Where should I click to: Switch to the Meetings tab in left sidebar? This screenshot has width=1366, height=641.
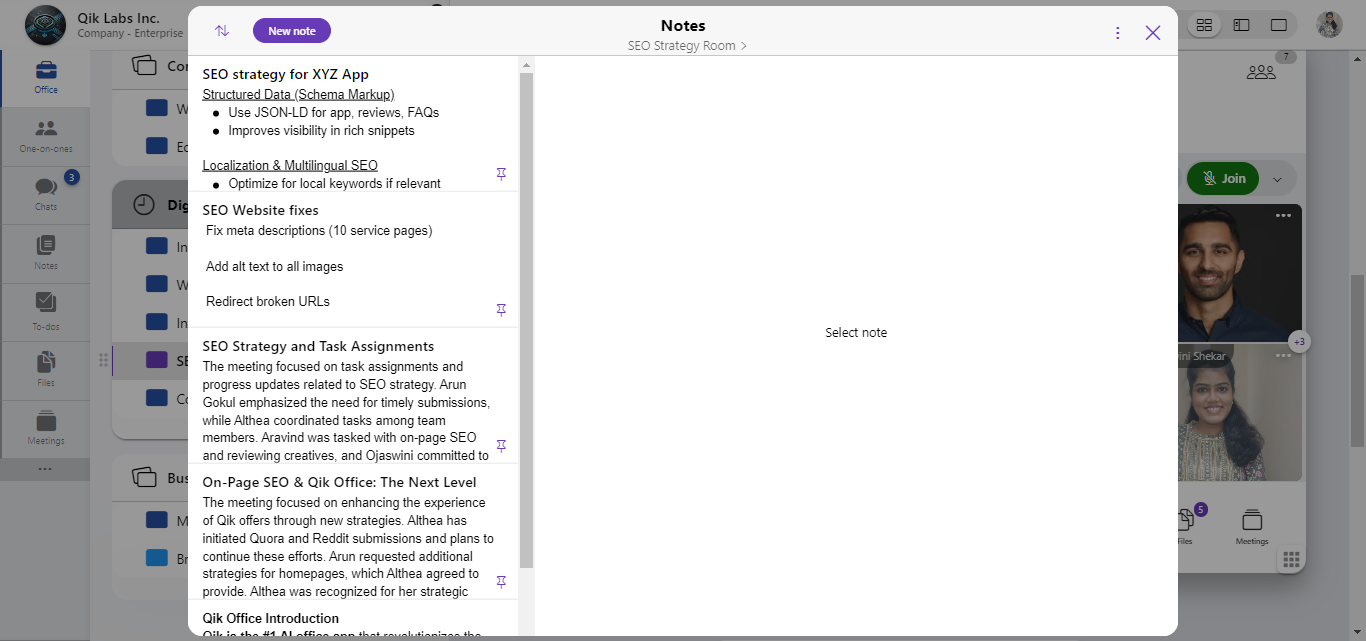tap(46, 427)
